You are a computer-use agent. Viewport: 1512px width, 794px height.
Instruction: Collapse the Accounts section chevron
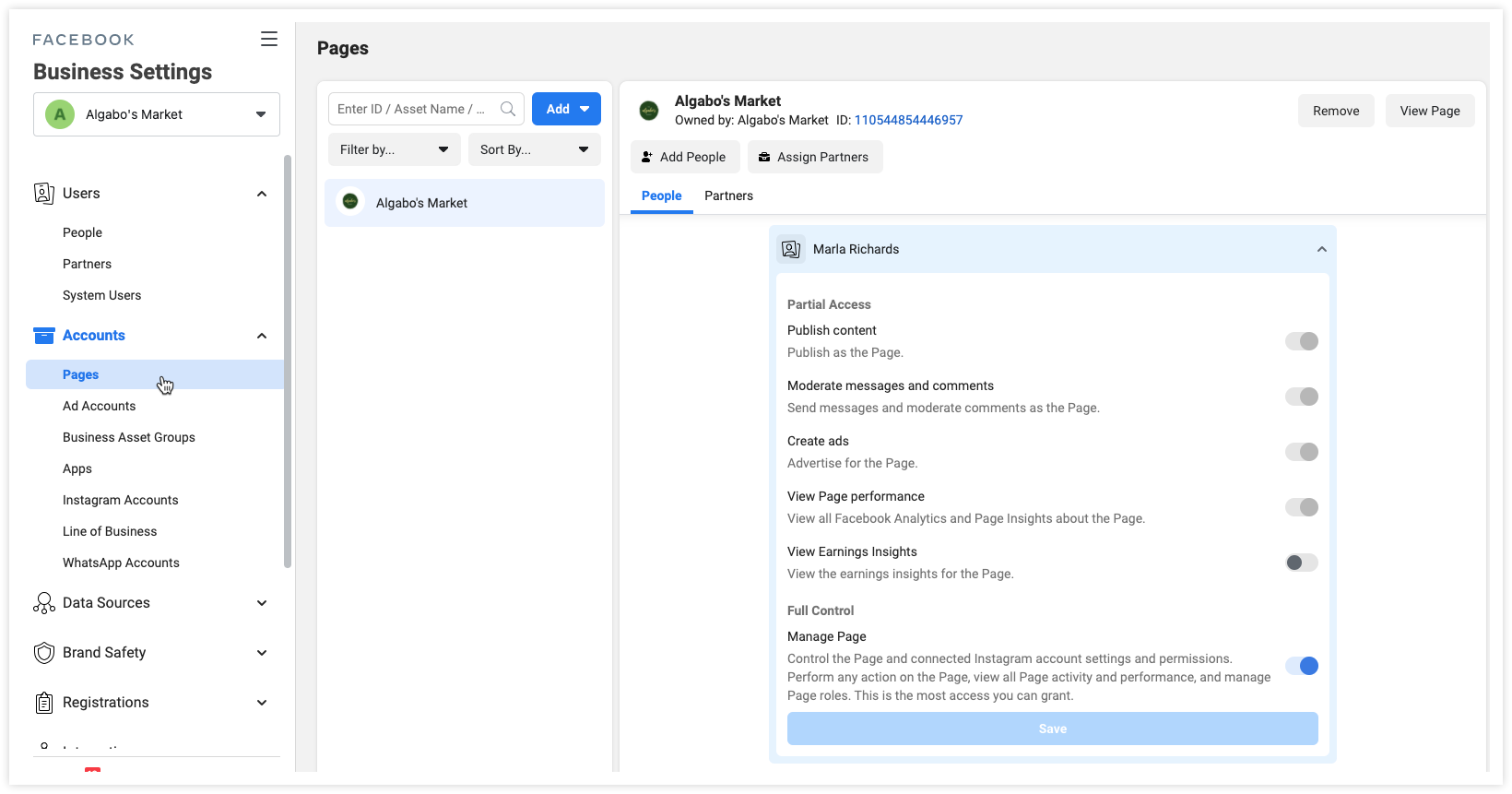[x=262, y=336]
